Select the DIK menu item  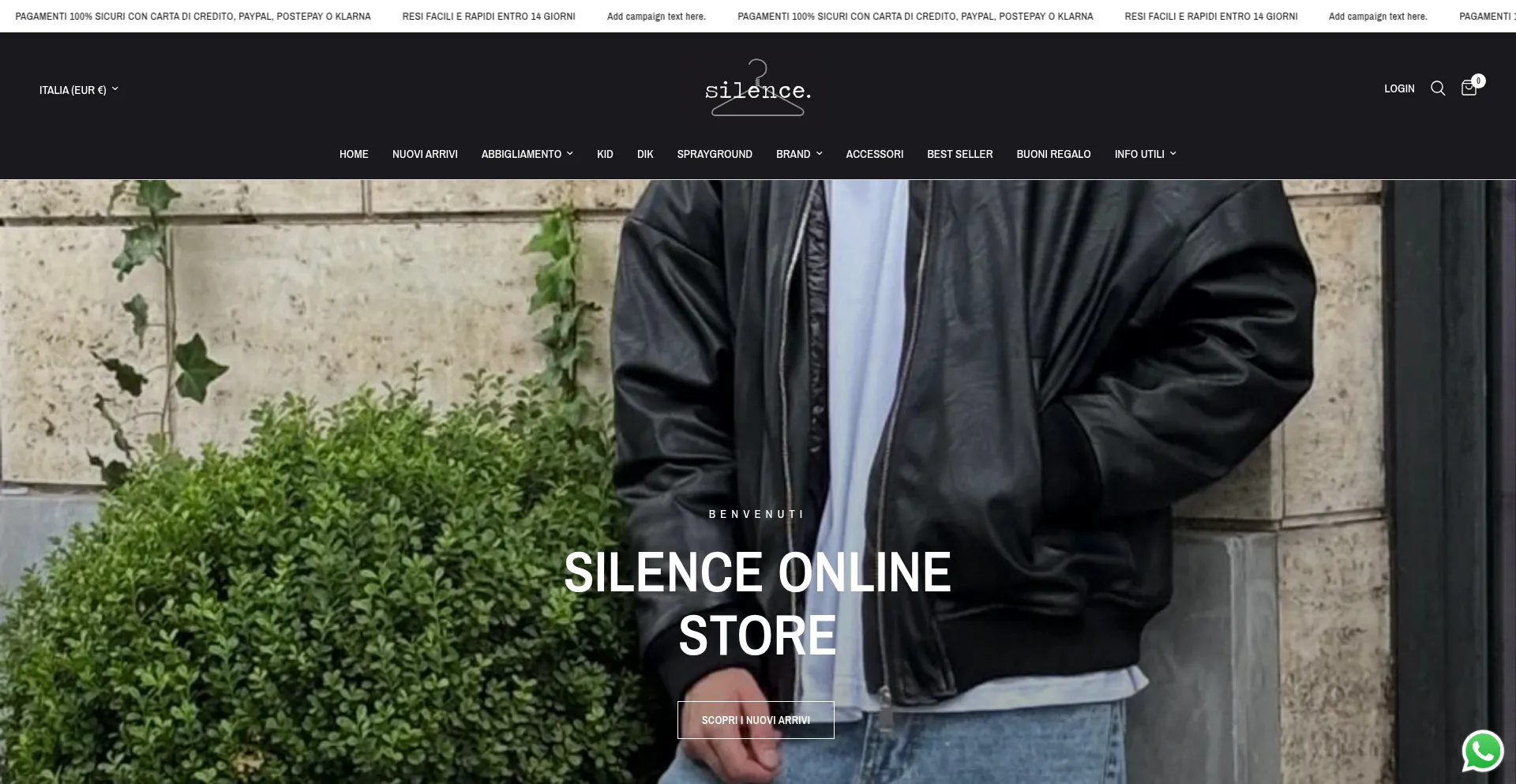(645, 154)
